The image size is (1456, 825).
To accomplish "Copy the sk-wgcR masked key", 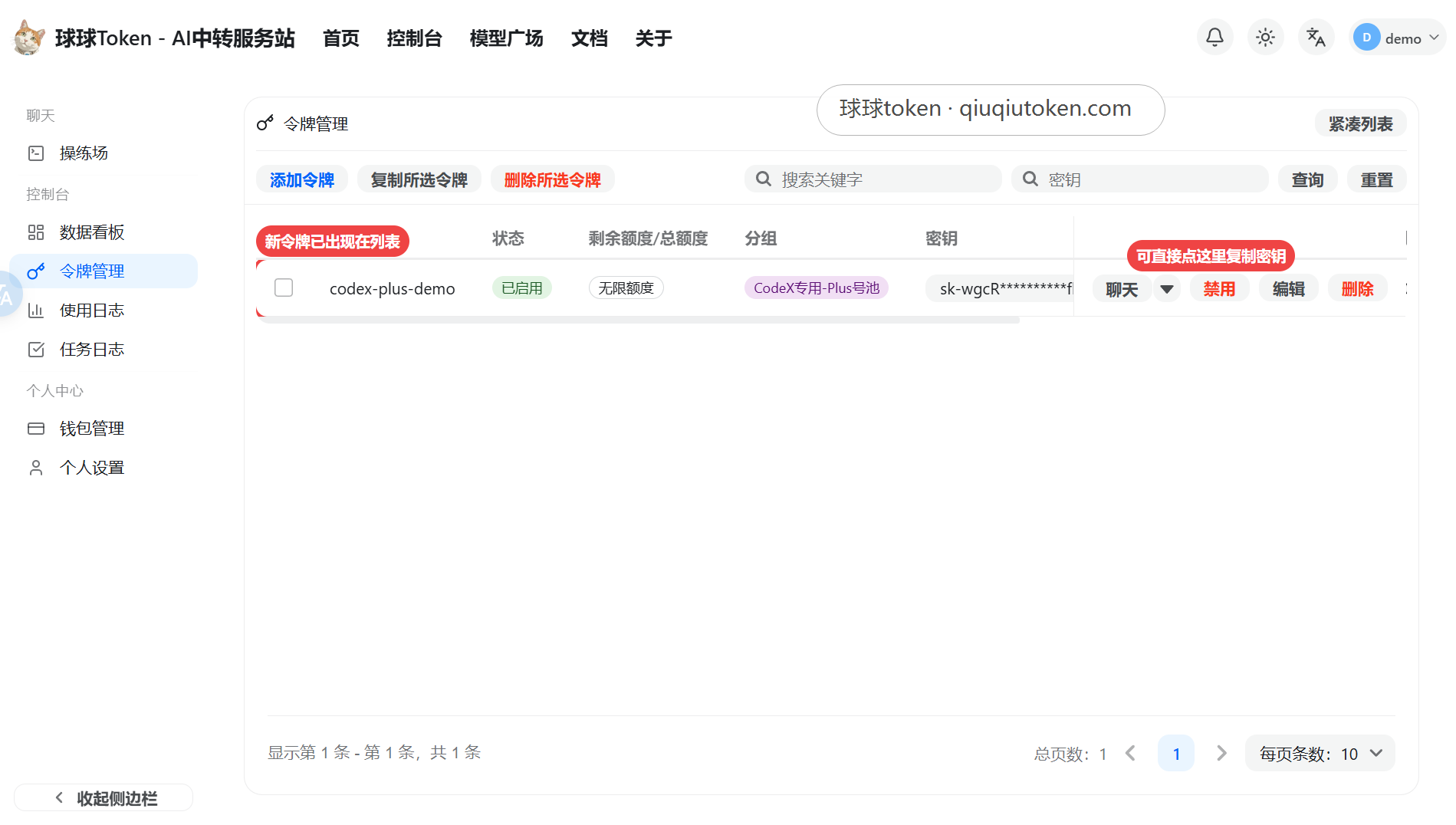I will click(1000, 288).
